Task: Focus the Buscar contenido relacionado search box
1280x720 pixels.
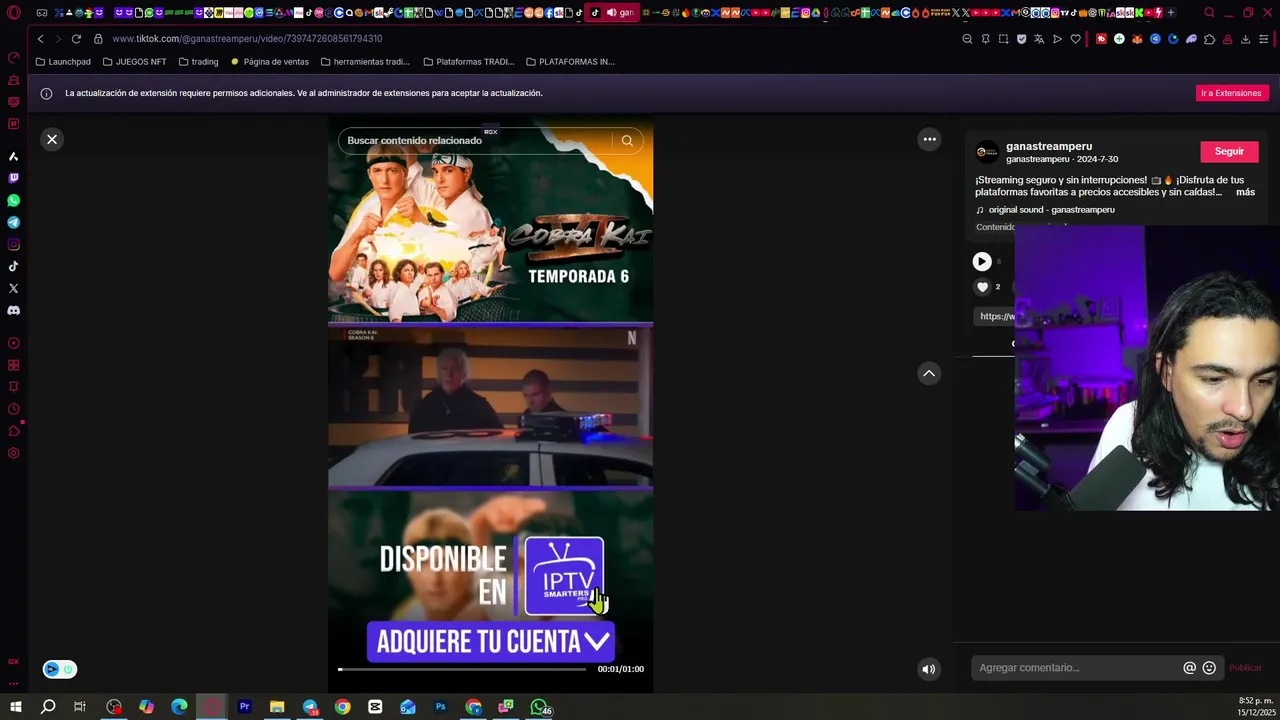Action: click(x=475, y=141)
